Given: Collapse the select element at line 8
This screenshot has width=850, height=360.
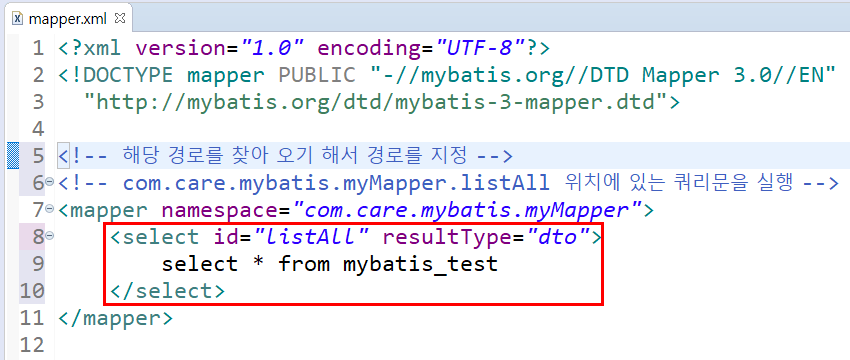Looking at the screenshot, I should click(x=49, y=236).
